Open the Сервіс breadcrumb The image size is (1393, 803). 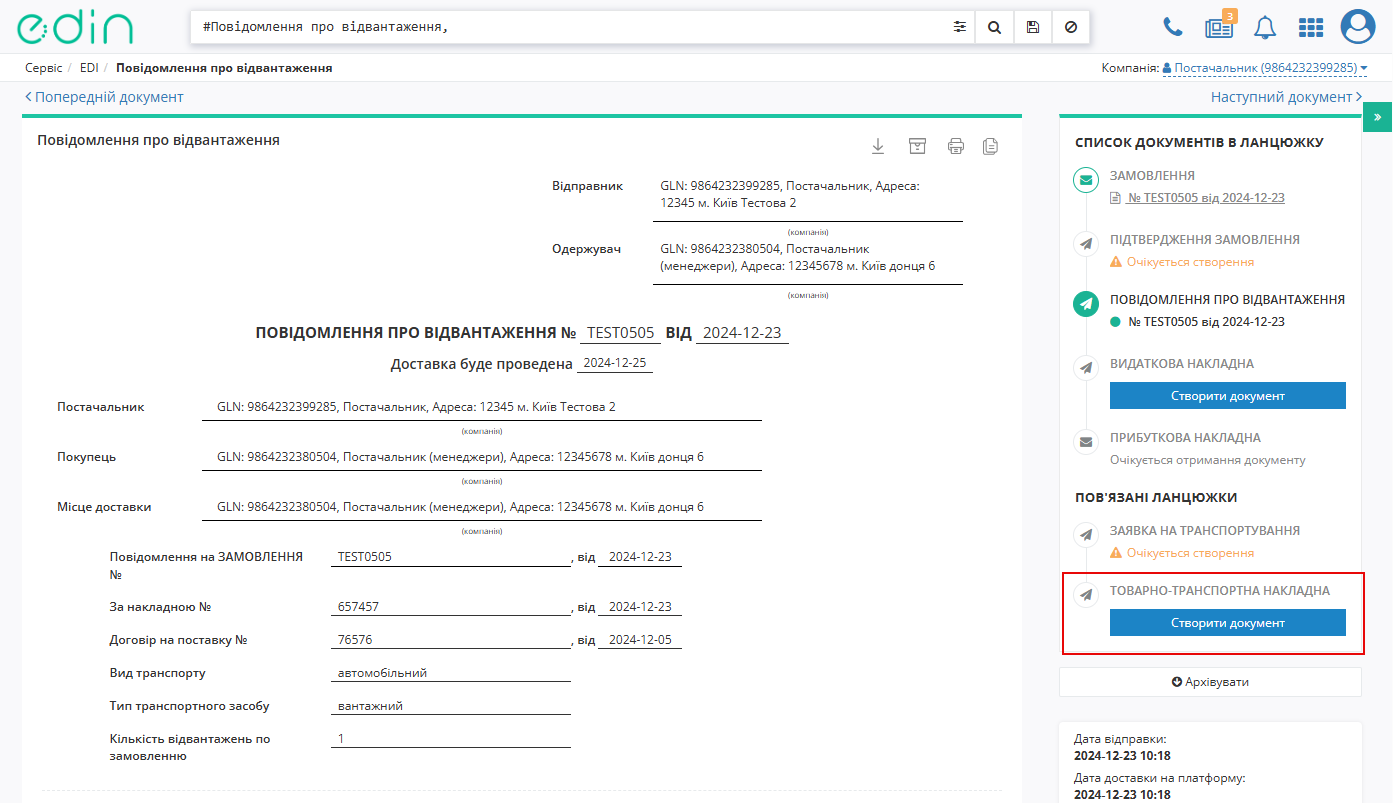[43, 68]
